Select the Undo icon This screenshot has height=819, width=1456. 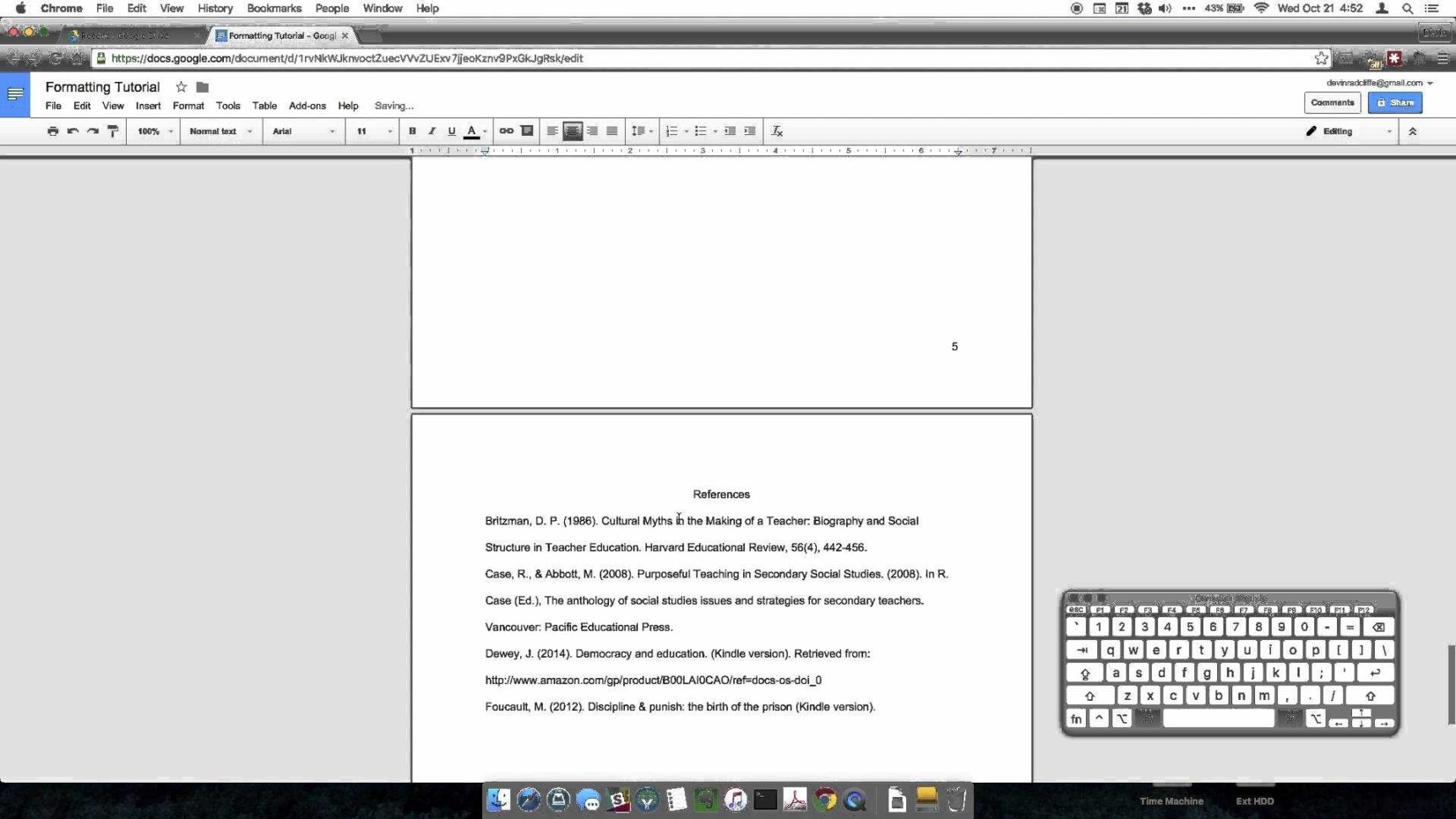[x=73, y=131]
